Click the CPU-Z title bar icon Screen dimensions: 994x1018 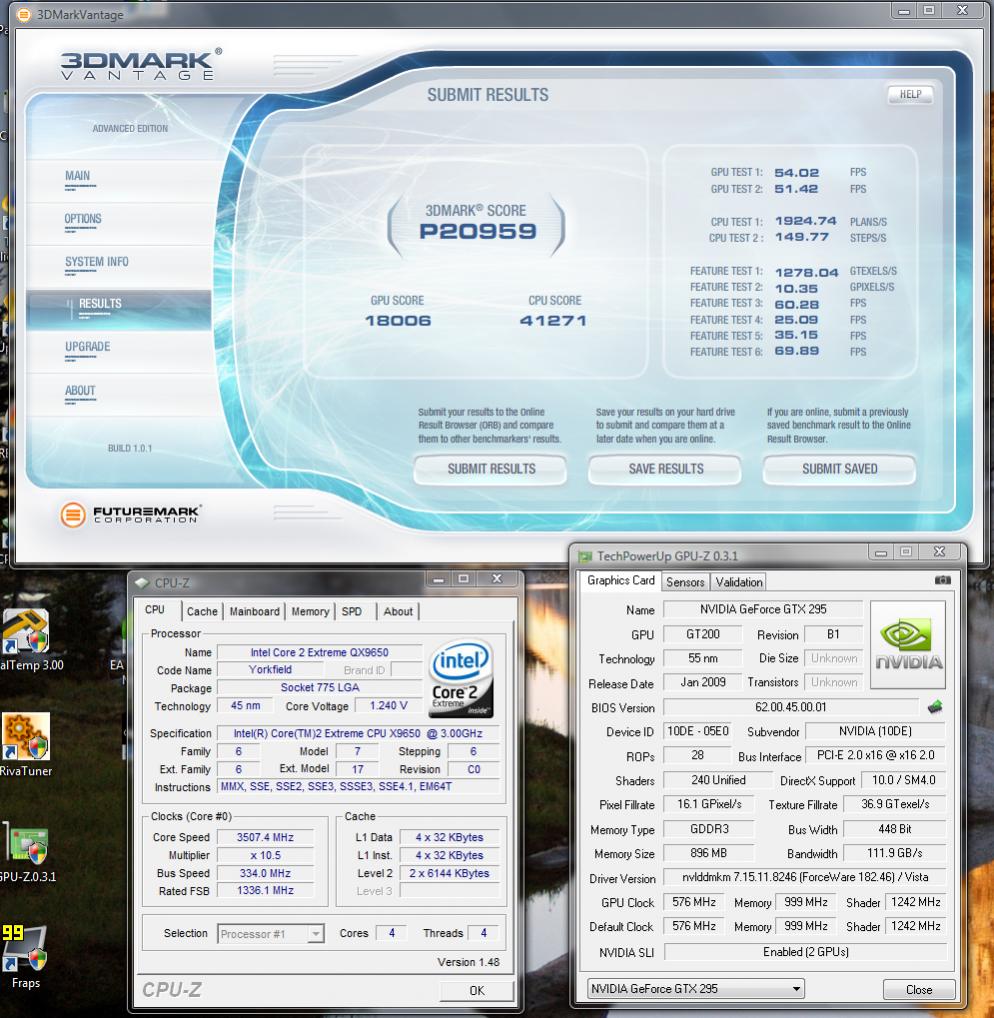click(x=142, y=583)
